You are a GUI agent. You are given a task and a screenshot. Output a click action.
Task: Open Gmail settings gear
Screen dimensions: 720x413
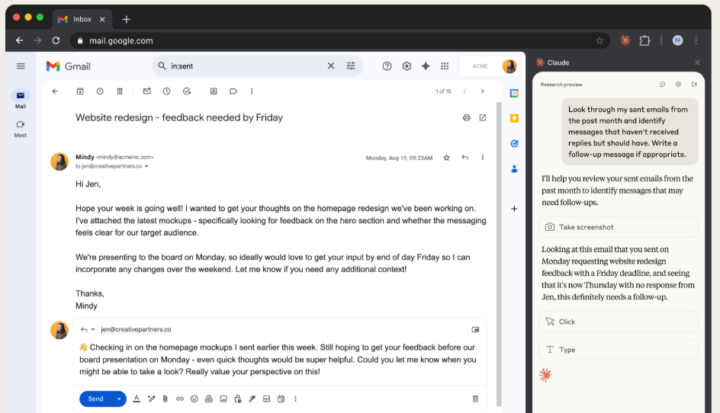click(406, 66)
